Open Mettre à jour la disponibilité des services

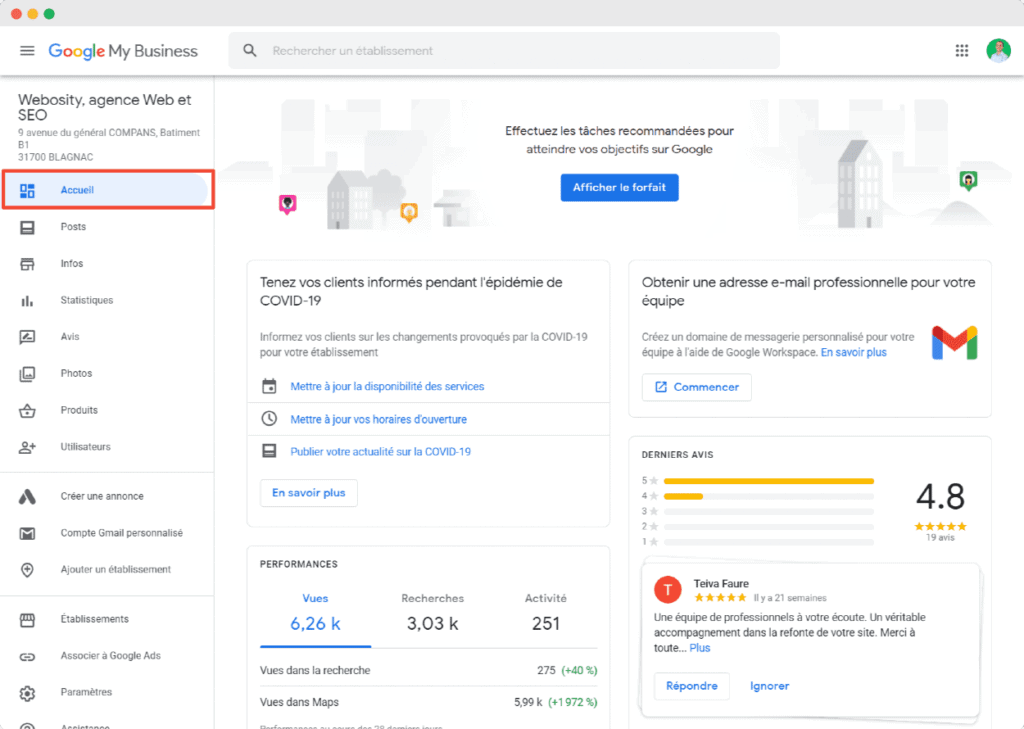click(387, 386)
